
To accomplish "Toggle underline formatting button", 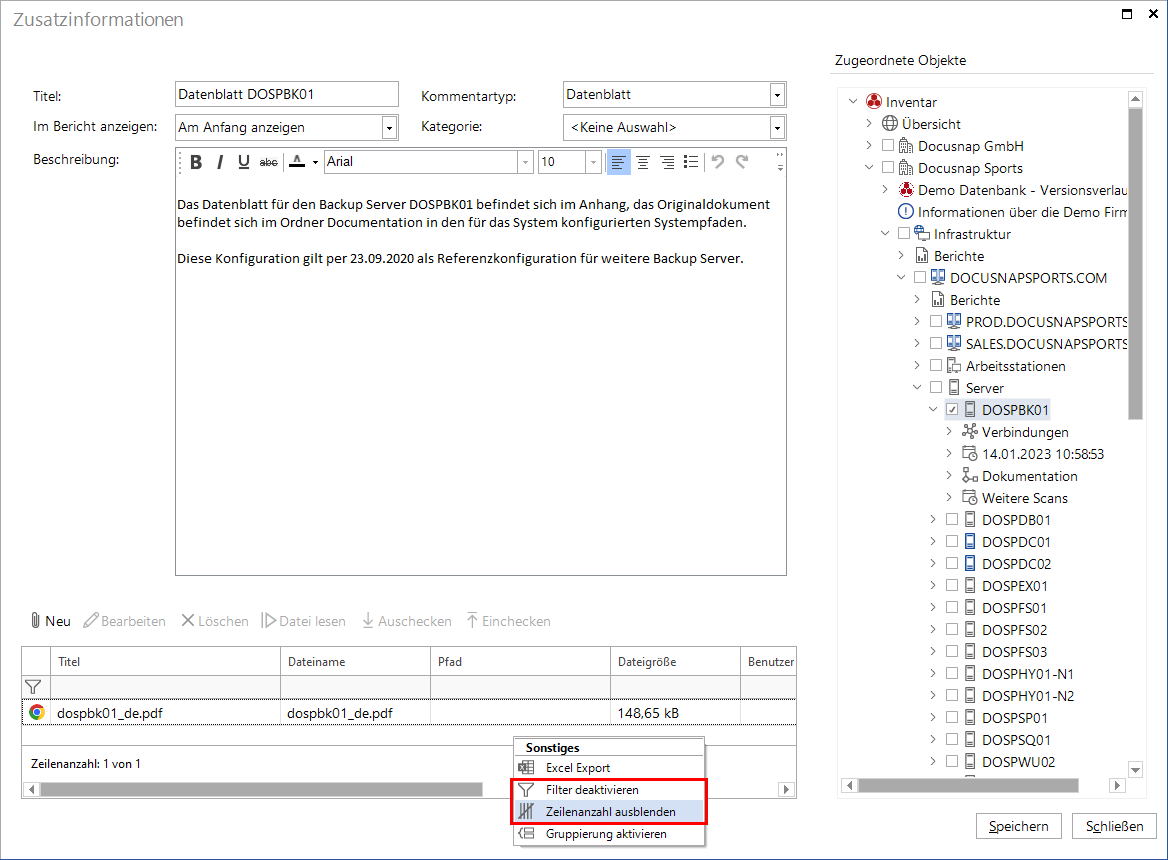I will 244,162.
